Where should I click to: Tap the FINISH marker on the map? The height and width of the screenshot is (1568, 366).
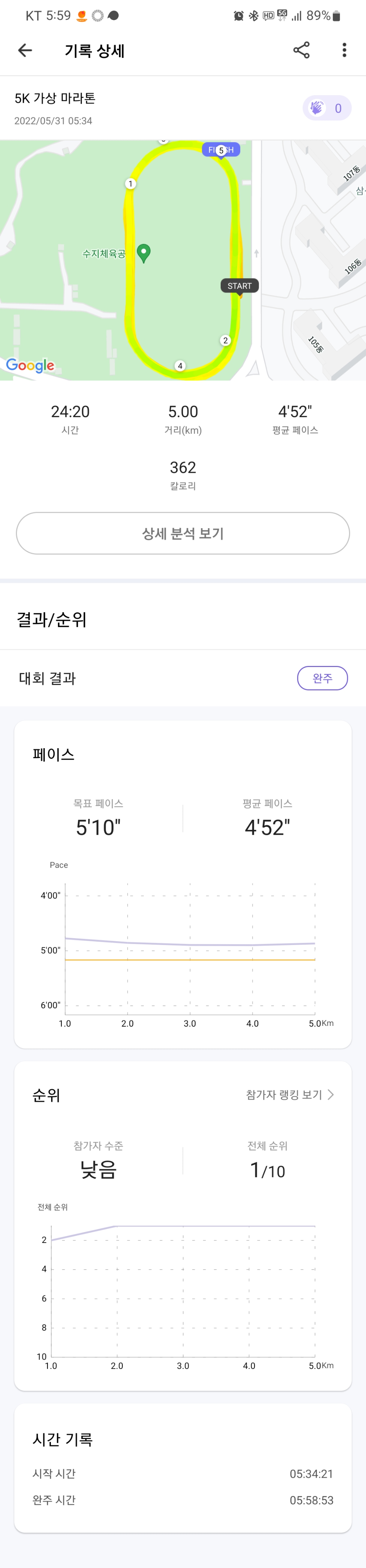click(x=221, y=150)
